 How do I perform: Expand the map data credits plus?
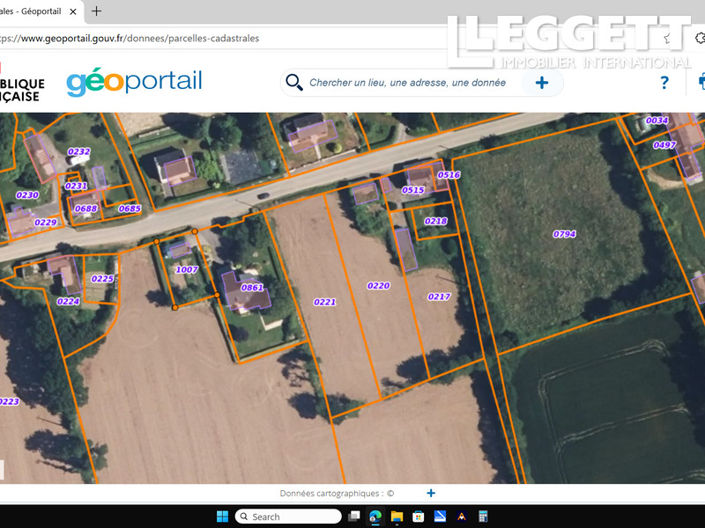[x=431, y=493]
